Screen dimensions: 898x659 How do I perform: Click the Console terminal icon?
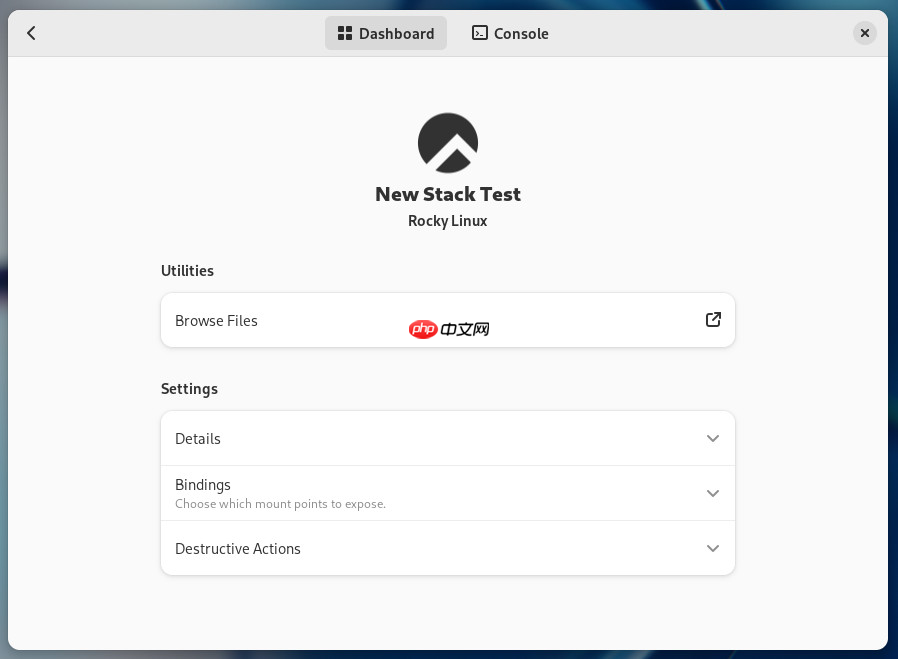coord(480,33)
